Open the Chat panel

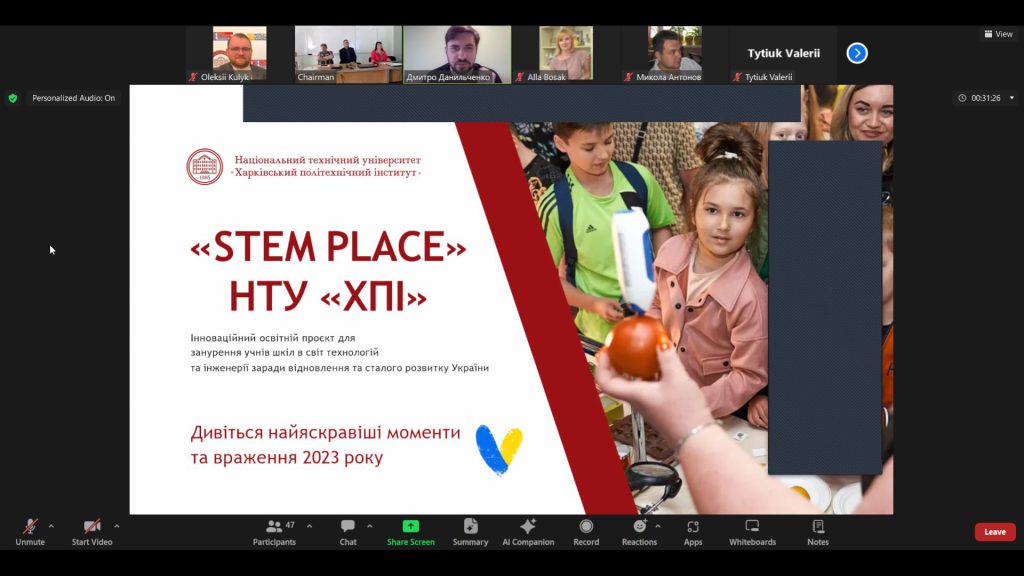(348, 532)
